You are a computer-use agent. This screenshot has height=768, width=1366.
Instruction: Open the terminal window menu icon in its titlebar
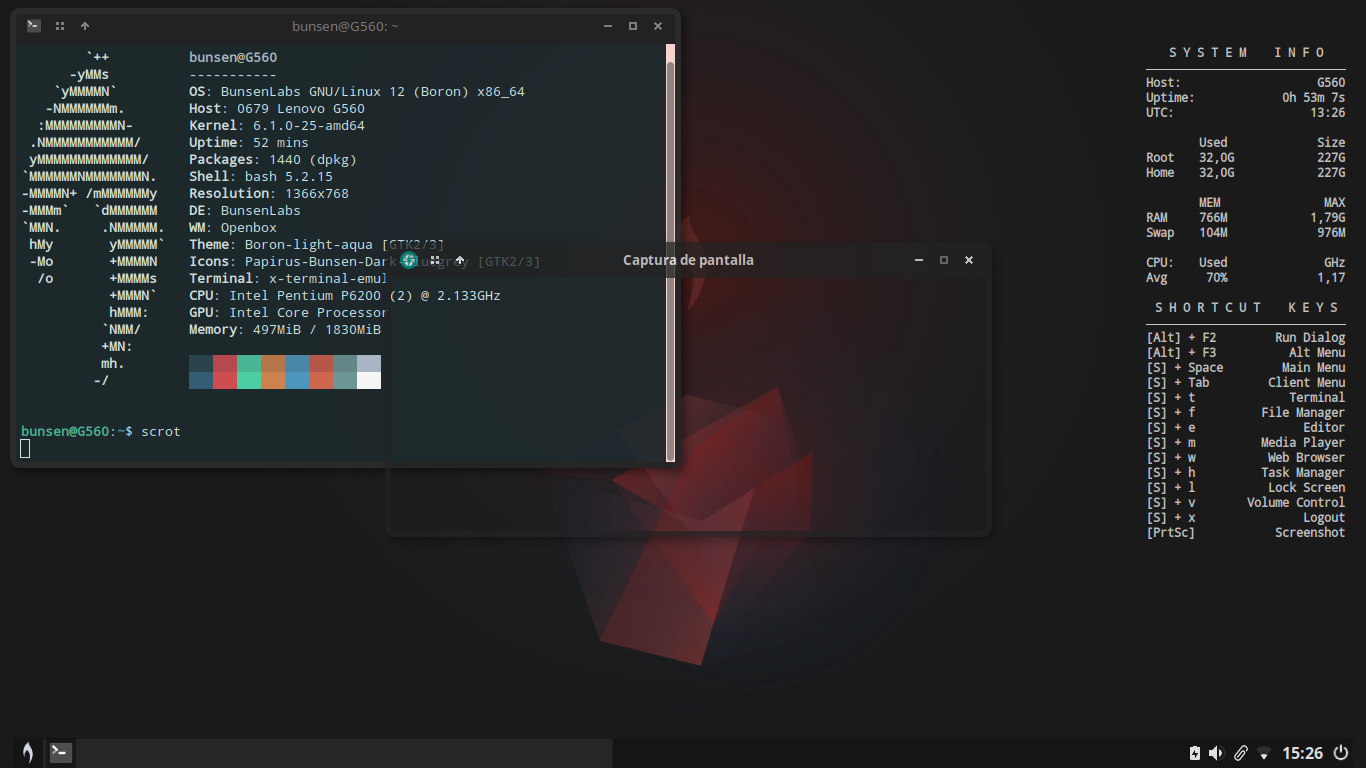[34, 26]
